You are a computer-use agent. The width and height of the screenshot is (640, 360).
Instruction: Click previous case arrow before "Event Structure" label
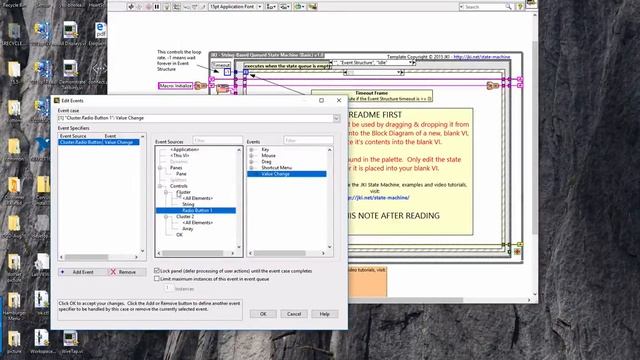(x=331, y=63)
